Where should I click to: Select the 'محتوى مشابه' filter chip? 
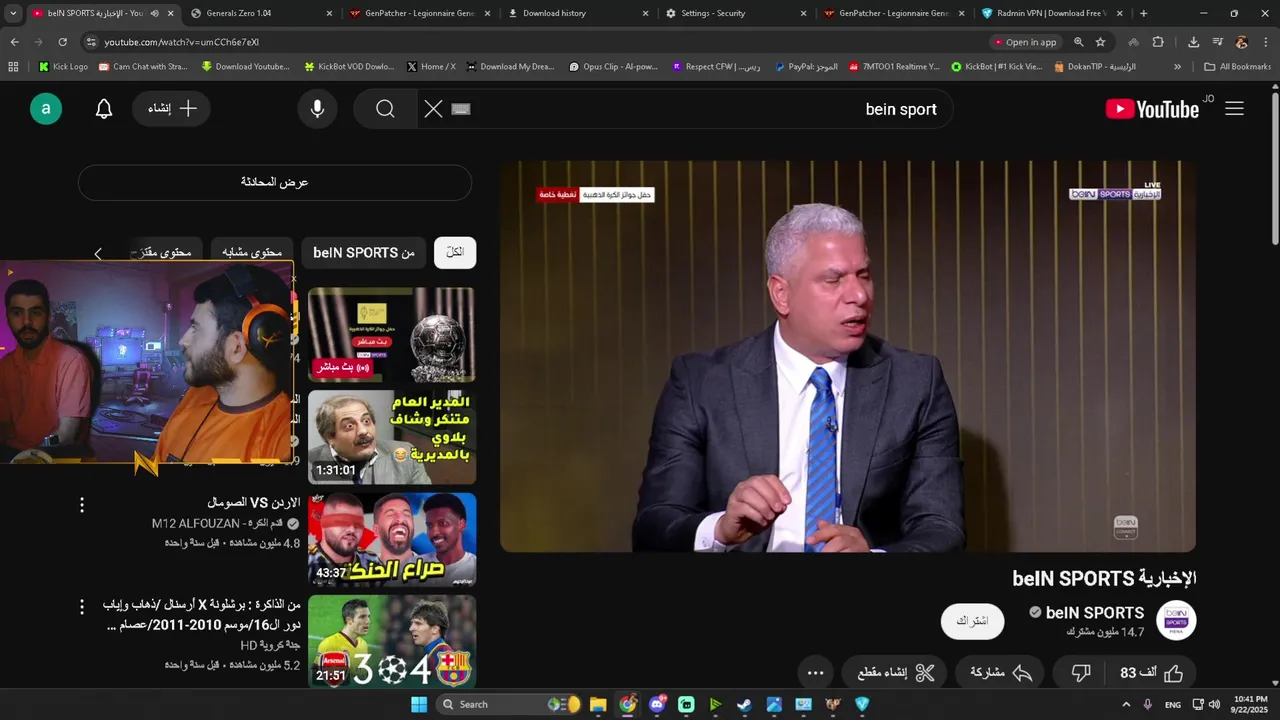point(252,253)
